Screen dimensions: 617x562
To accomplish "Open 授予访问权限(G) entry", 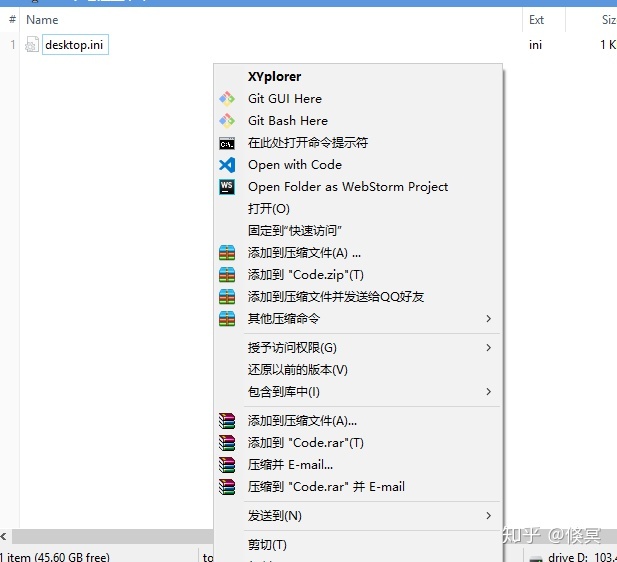I will (x=358, y=348).
